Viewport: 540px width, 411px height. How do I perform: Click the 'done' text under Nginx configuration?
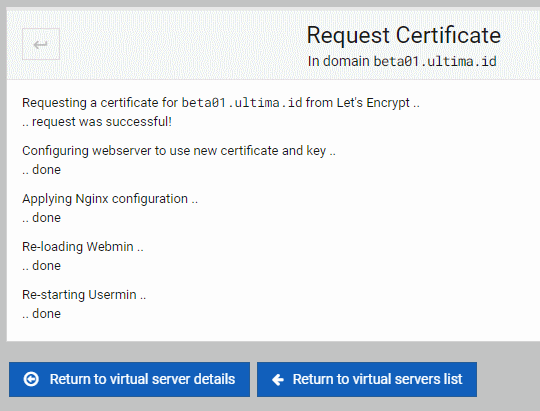[x=46, y=218]
